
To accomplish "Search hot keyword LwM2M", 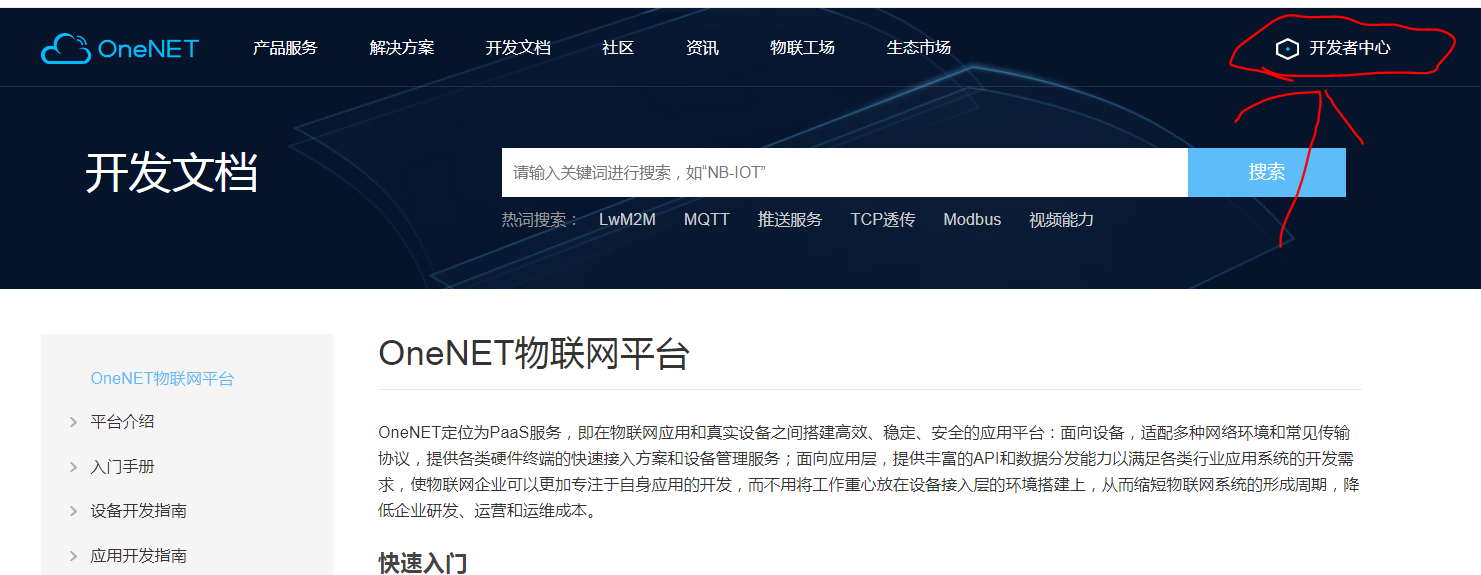I will pyautogui.click(x=627, y=219).
